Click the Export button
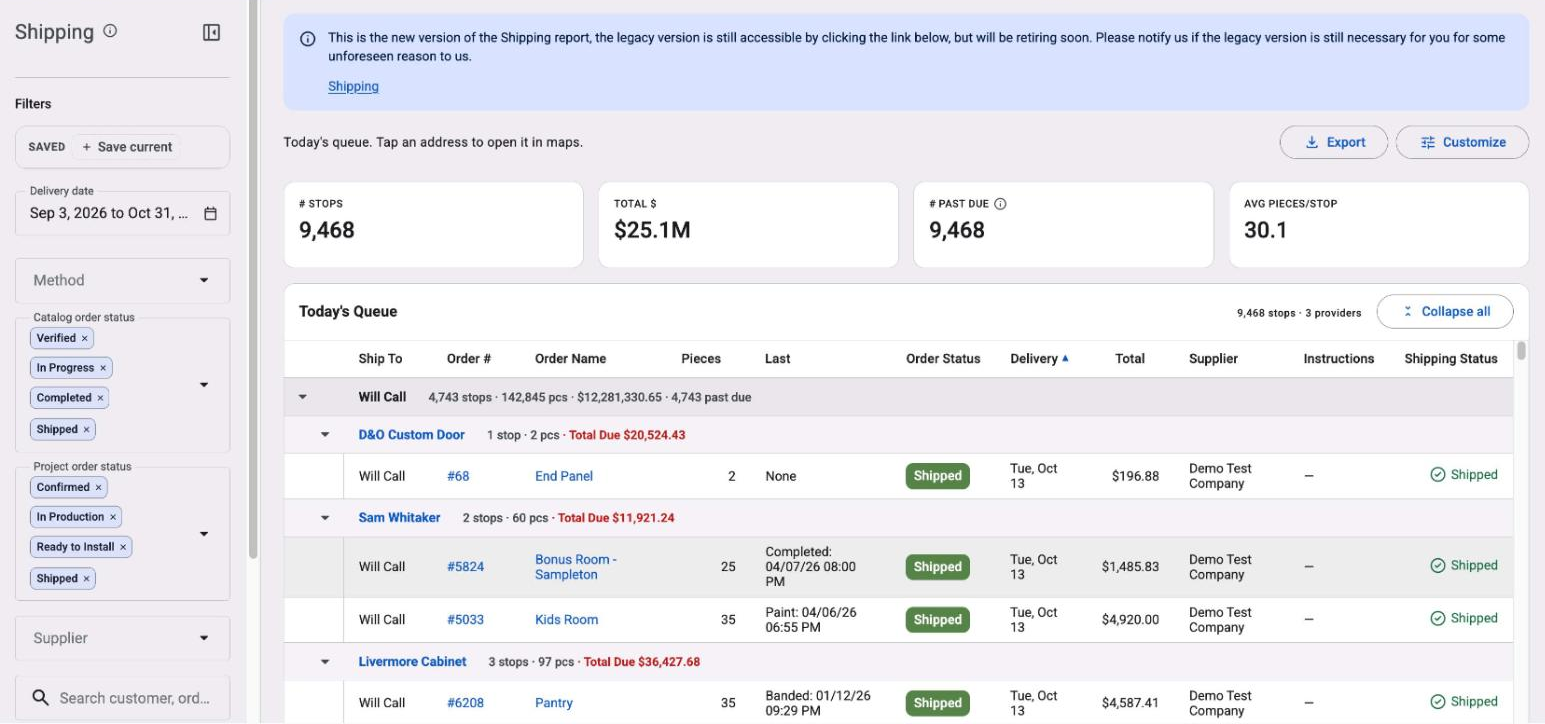The image size is (1545, 724). pyautogui.click(x=1334, y=142)
